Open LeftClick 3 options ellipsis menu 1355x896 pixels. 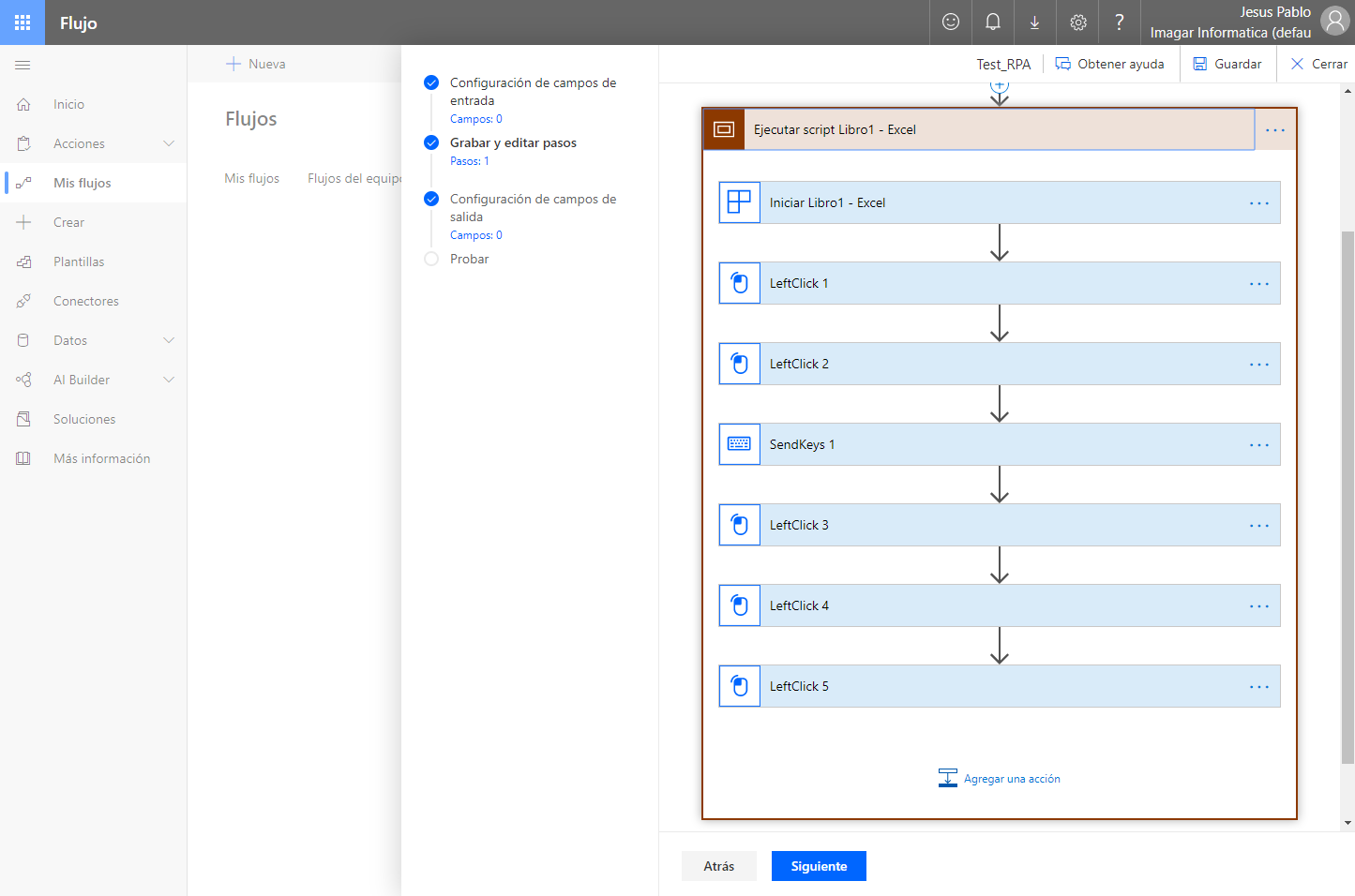1258,525
